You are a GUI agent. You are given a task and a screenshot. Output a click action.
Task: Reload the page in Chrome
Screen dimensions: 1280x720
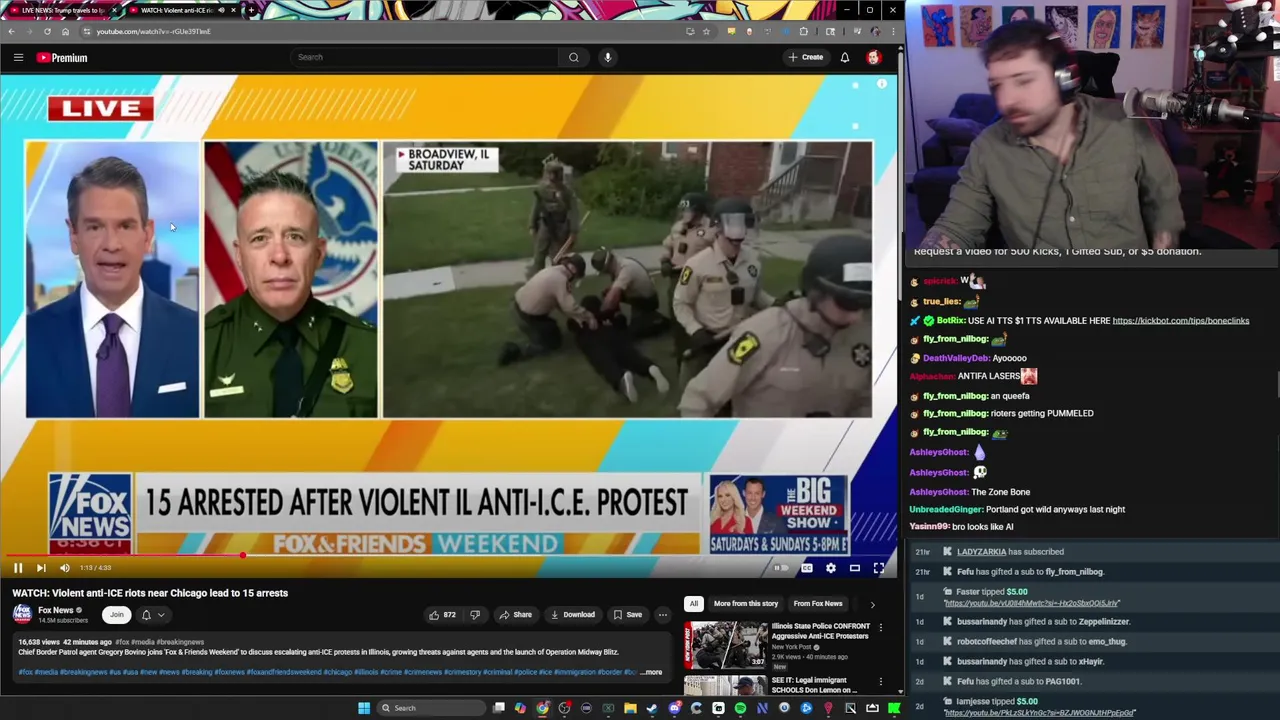click(47, 31)
